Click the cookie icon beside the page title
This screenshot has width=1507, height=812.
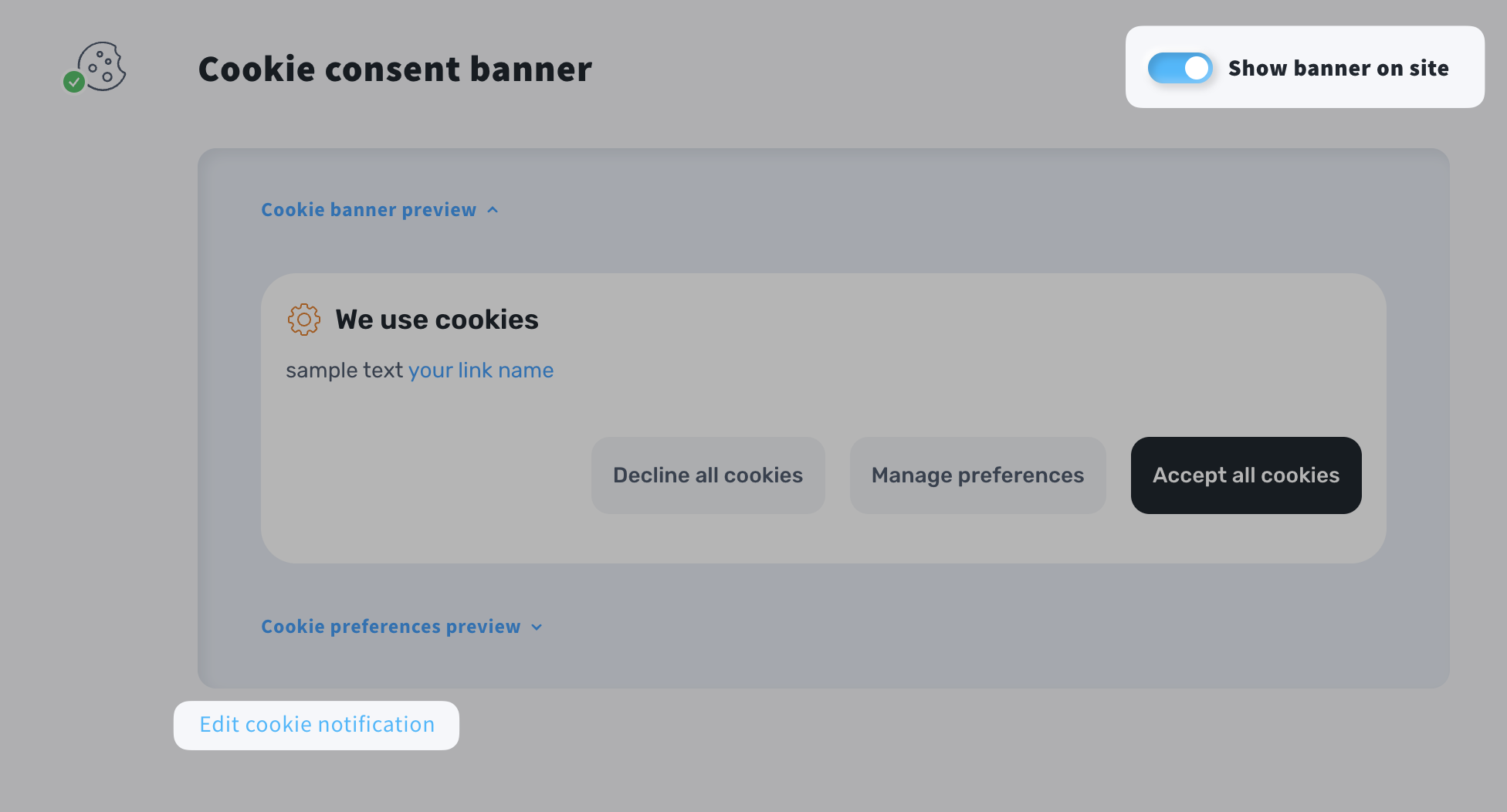pyautogui.click(x=103, y=66)
